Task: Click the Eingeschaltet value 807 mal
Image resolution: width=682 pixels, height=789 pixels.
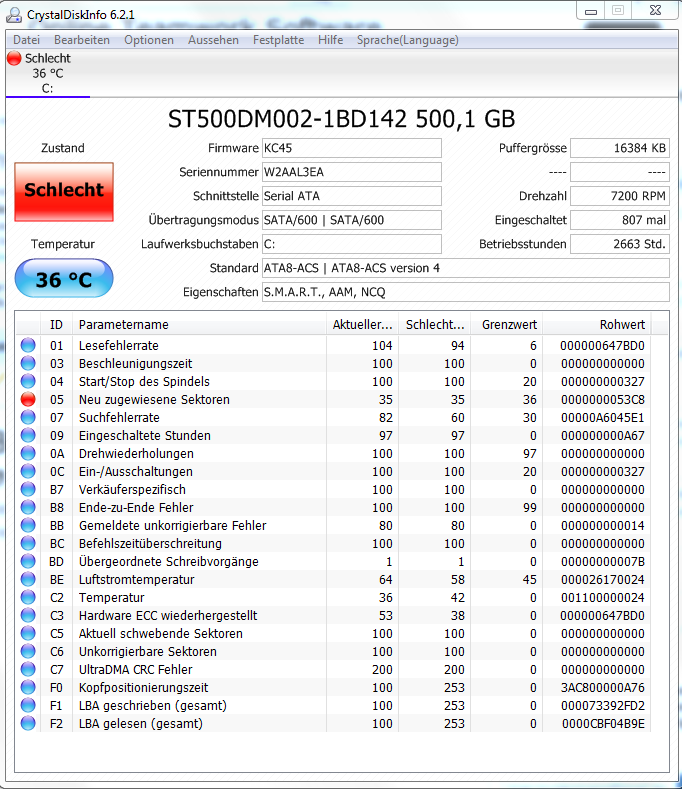Action: pyautogui.click(x=620, y=220)
